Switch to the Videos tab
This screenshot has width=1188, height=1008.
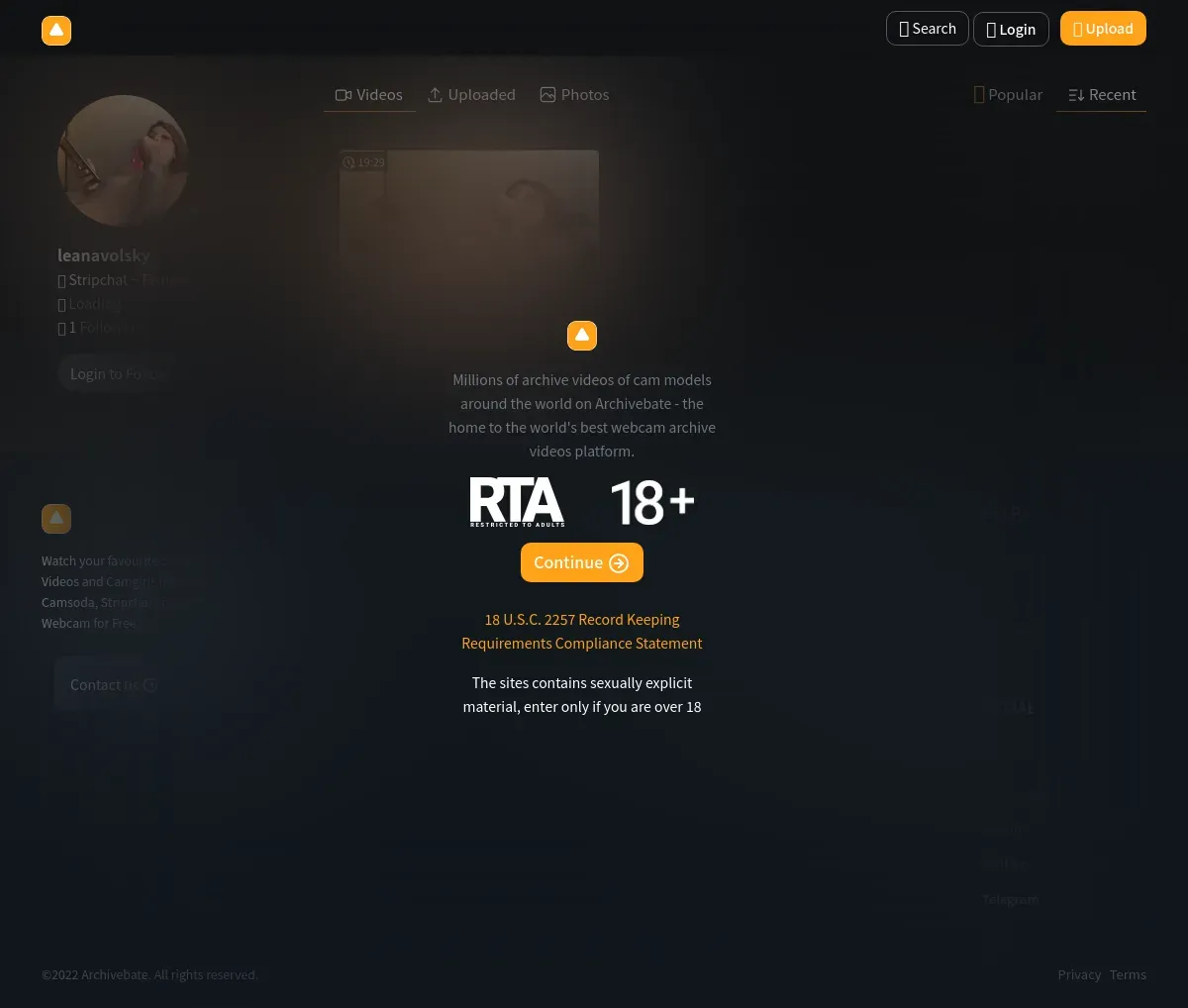pyautogui.click(x=369, y=95)
